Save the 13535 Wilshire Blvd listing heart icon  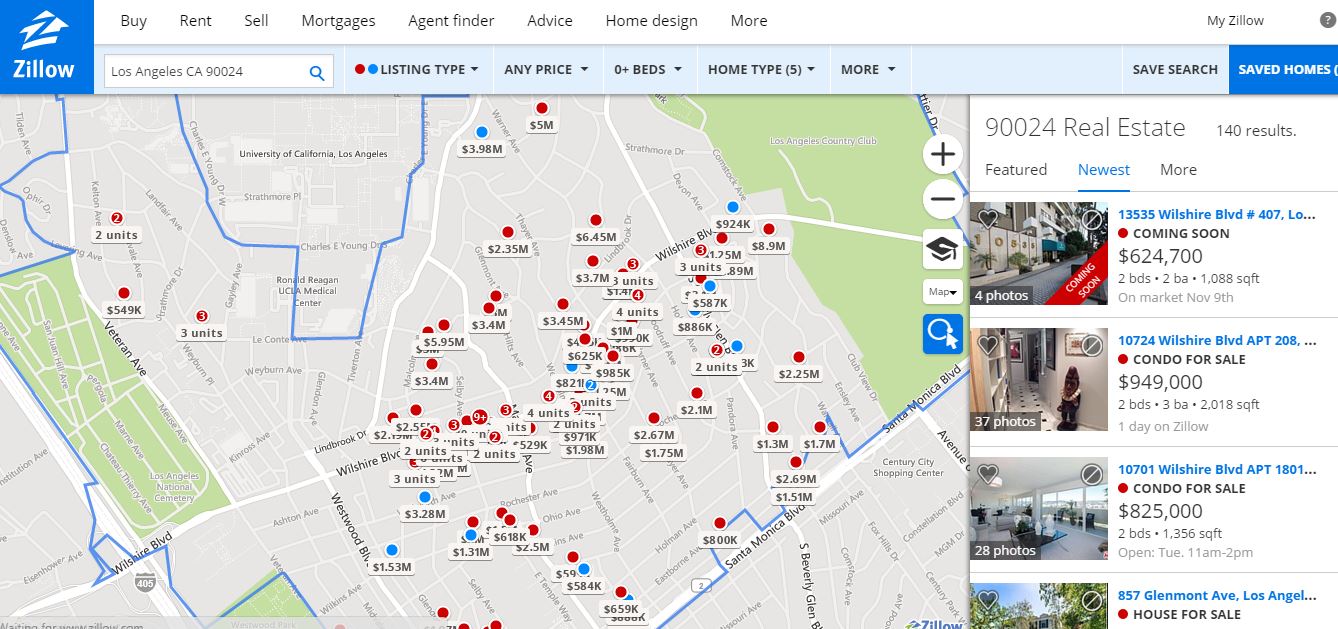(988, 219)
